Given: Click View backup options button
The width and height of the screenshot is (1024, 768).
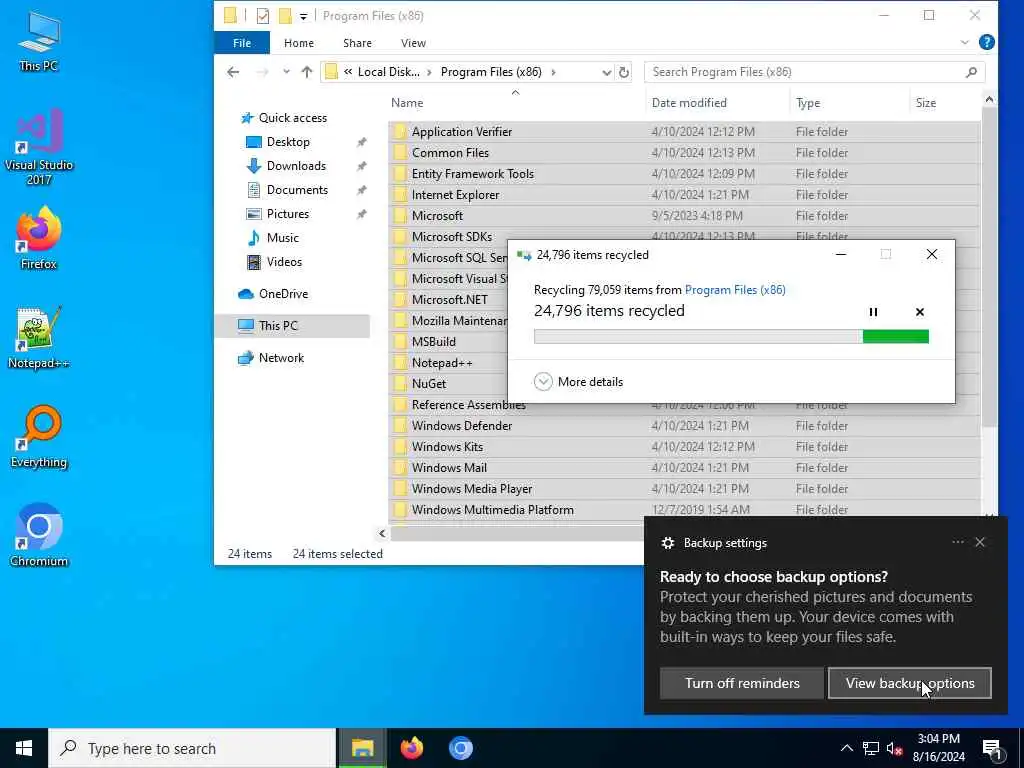Looking at the screenshot, I should 910,683.
